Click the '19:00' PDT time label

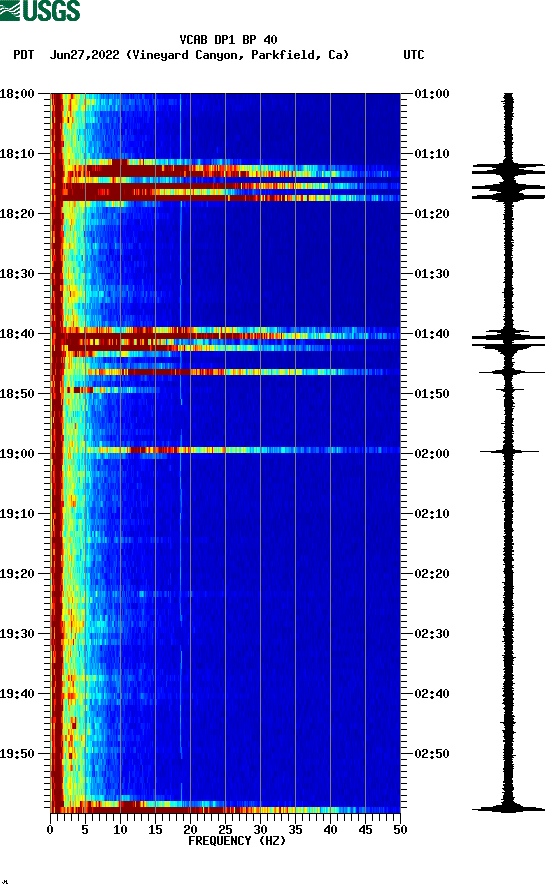17,454
